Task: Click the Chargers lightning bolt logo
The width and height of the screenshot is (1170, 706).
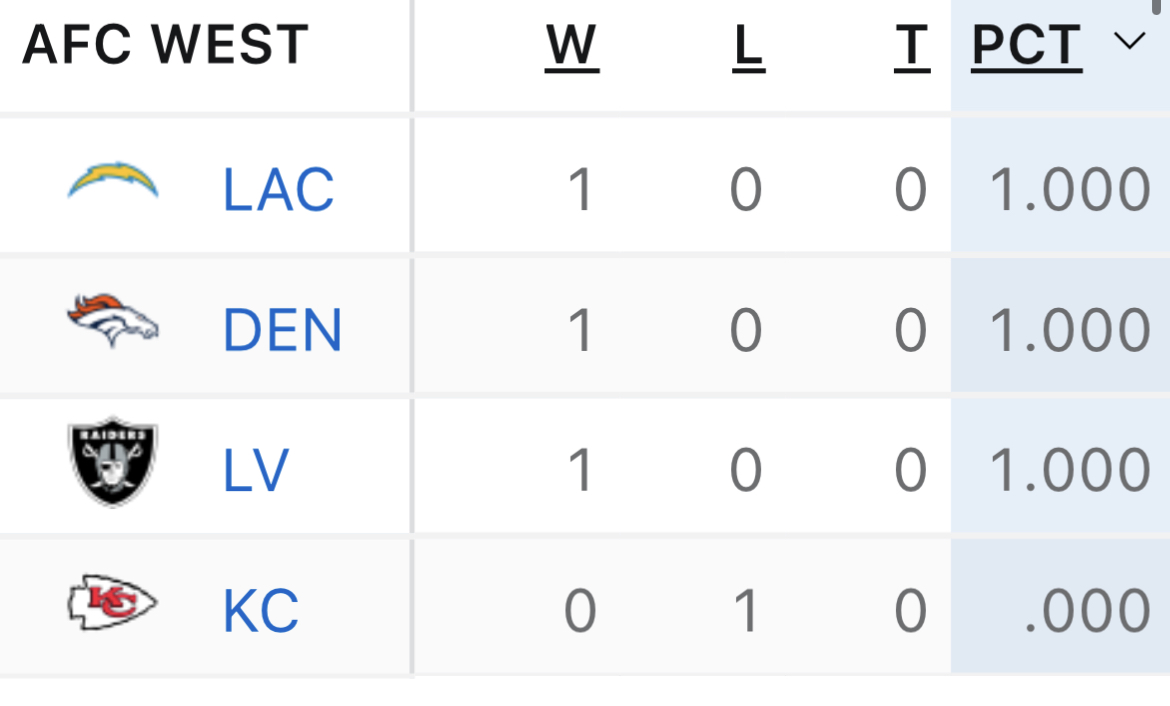Action: click(113, 180)
